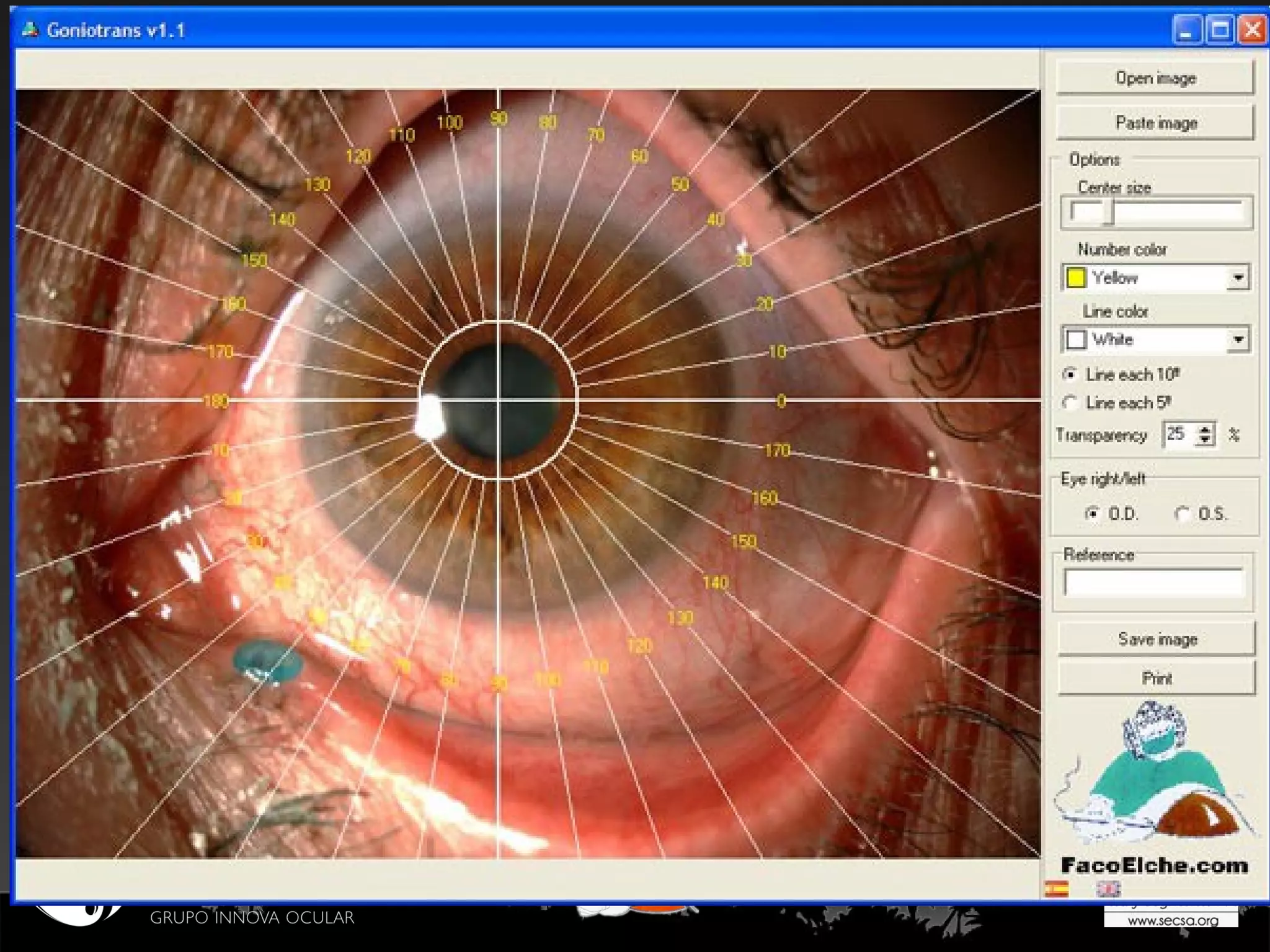This screenshot has height=952, width=1270.
Task: Select the 'Line each 5º' radio option
Action: point(1070,403)
